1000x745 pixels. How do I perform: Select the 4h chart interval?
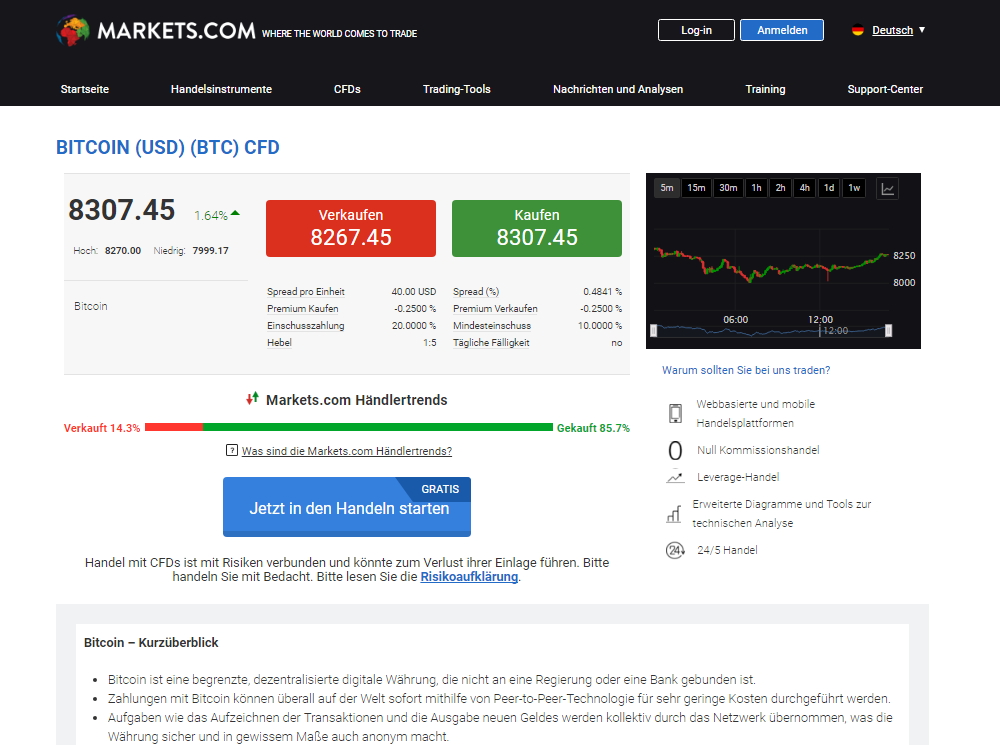(x=804, y=188)
